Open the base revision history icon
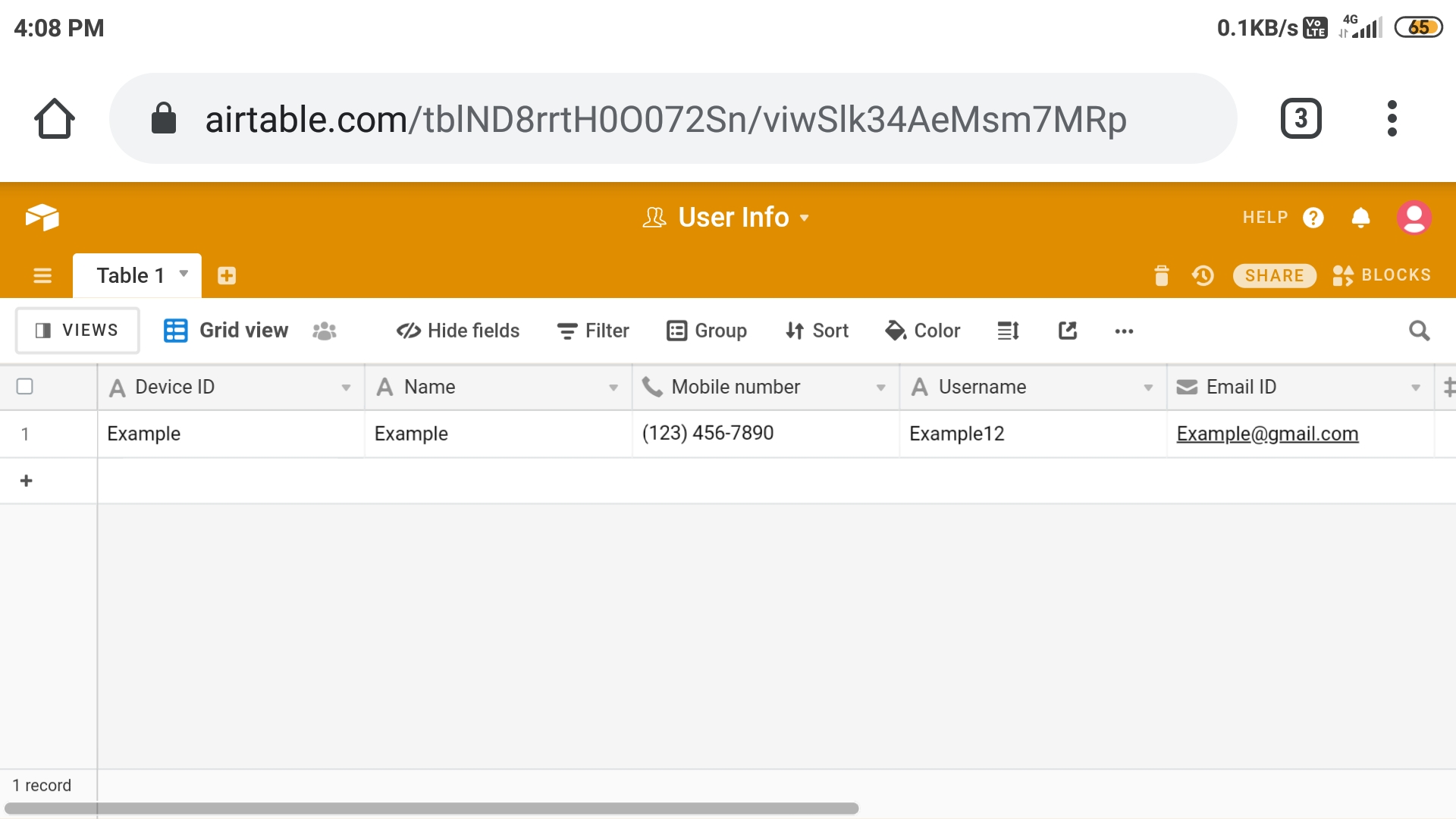The image size is (1456, 819). [x=1203, y=275]
